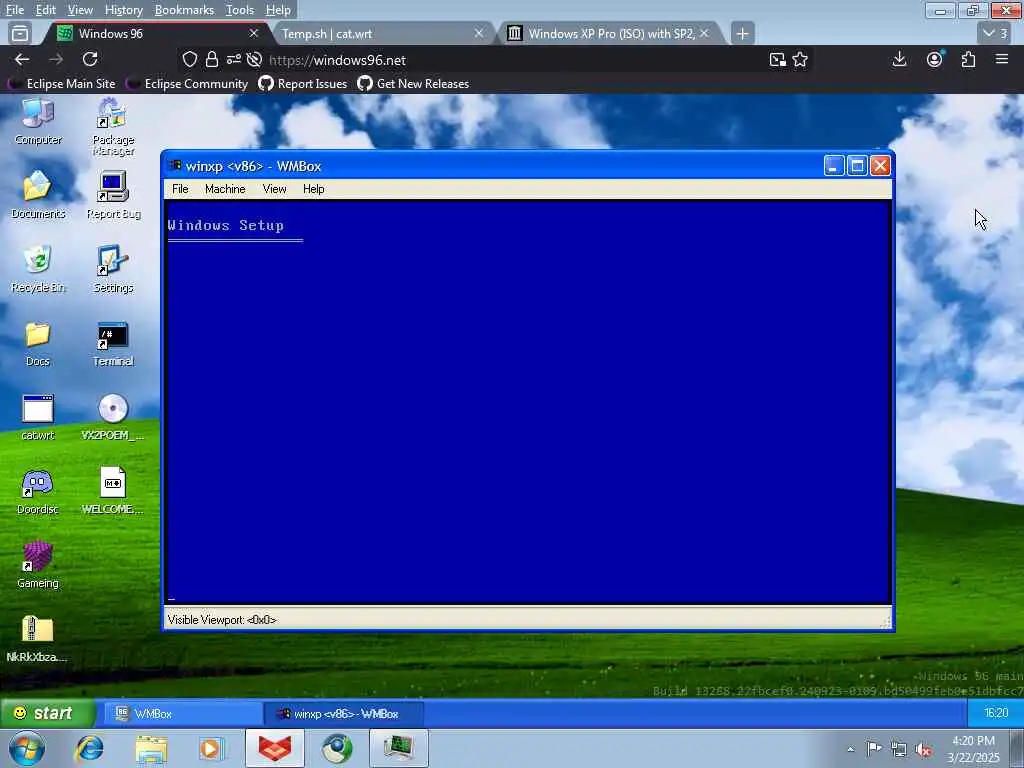Open the media player taskbar icon
Image resolution: width=1024 pixels, height=768 pixels.
point(212,748)
